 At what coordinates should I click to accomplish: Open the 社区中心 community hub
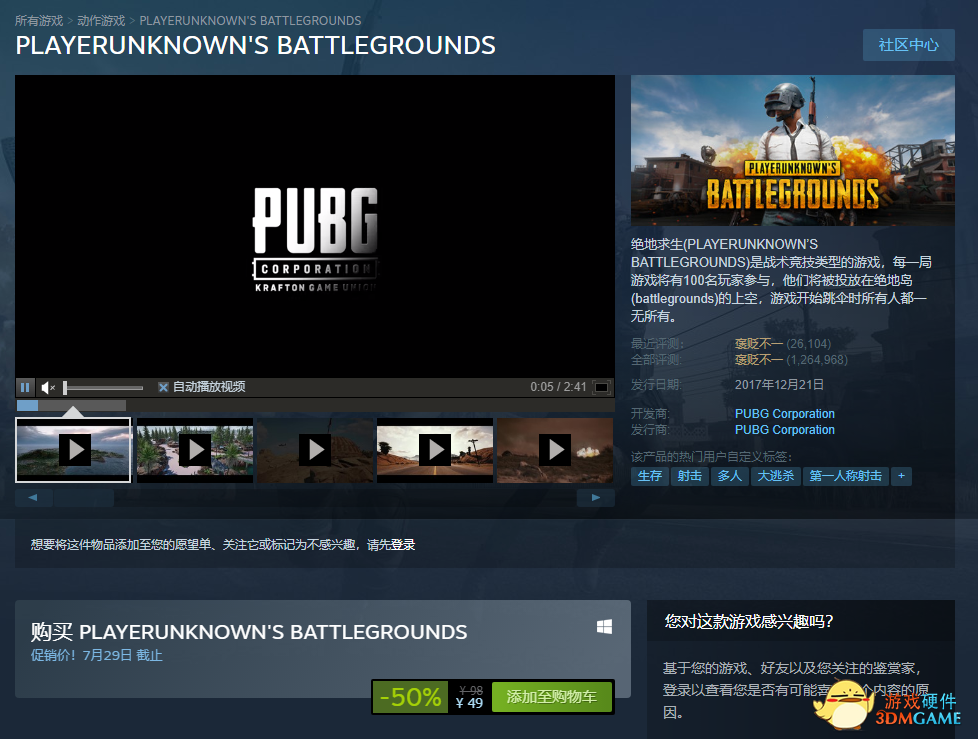908,45
